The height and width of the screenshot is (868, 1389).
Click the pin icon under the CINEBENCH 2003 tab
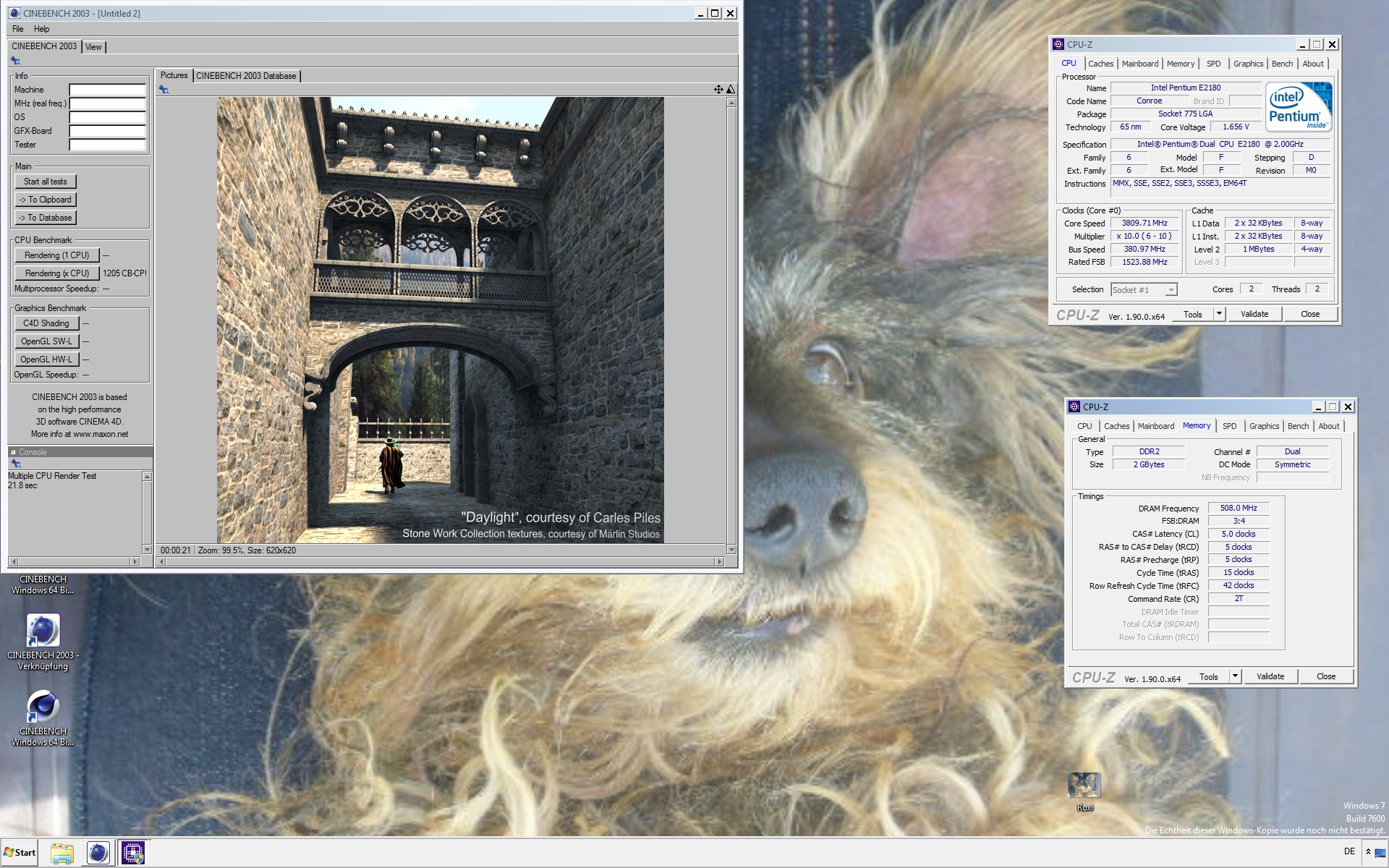coord(15,61)
